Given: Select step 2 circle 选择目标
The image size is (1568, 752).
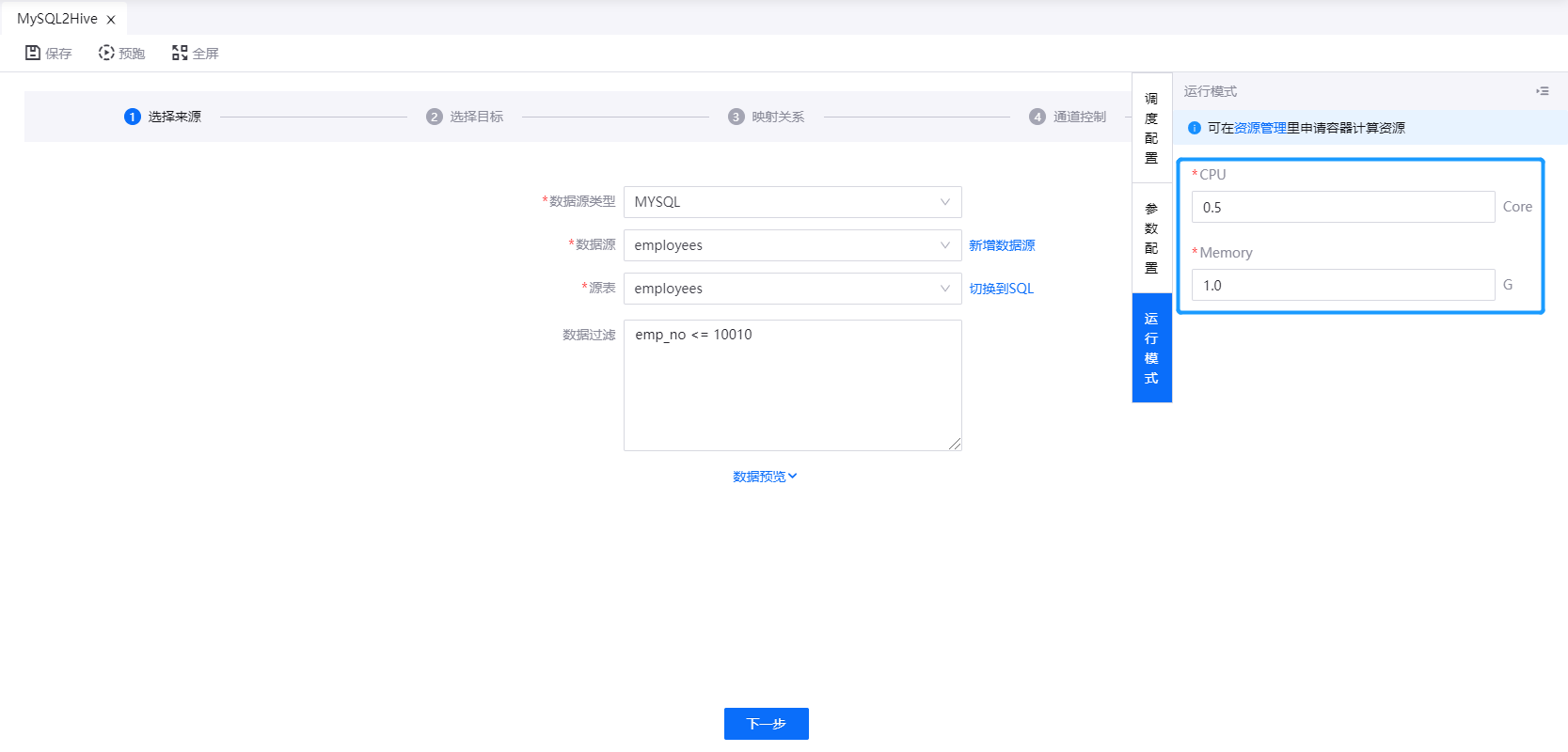Looking at the screenshot, I should (435, 117).
